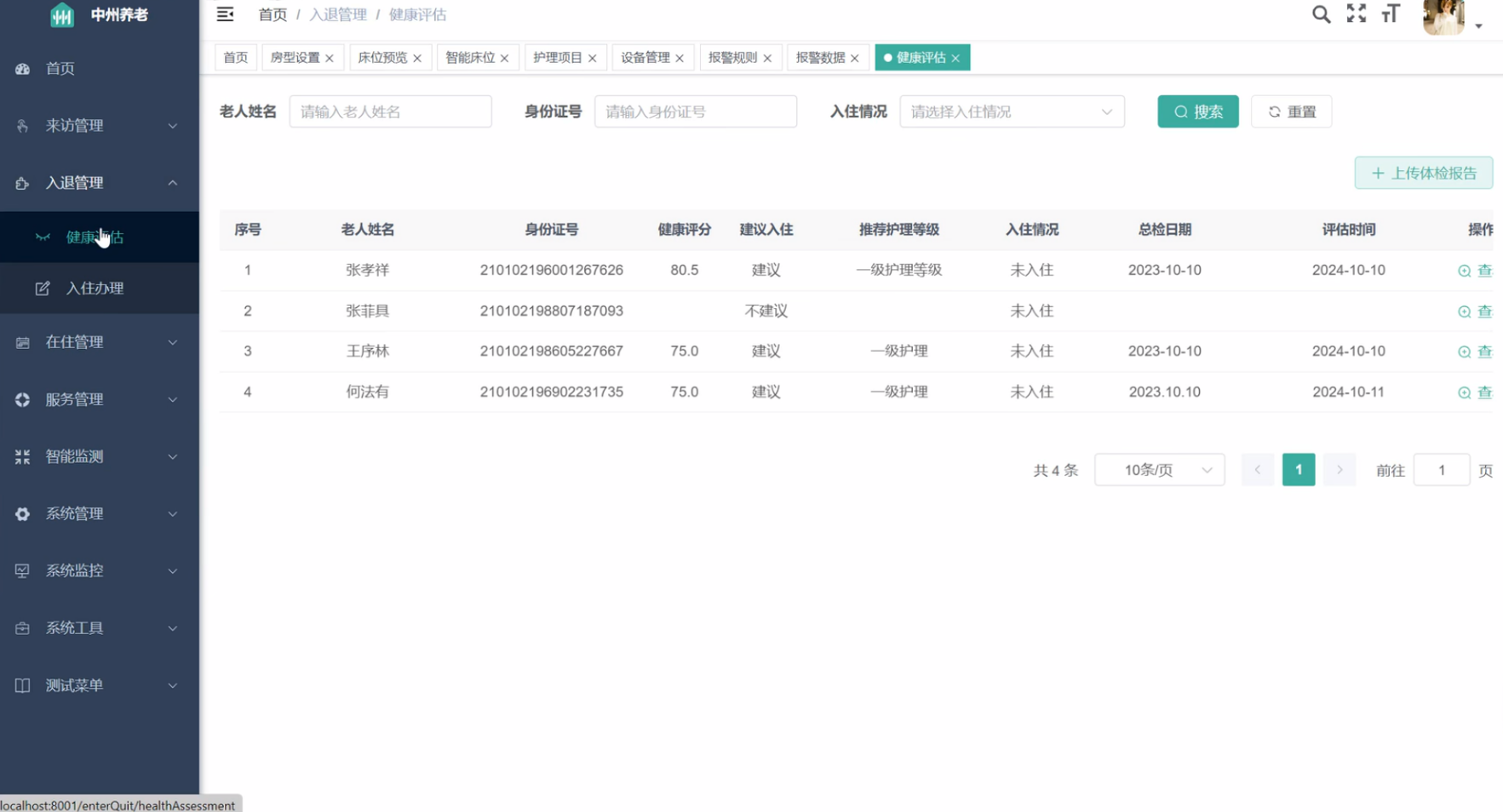
Task: Collapse sidebar using hamburger icon
Action: 225,14
